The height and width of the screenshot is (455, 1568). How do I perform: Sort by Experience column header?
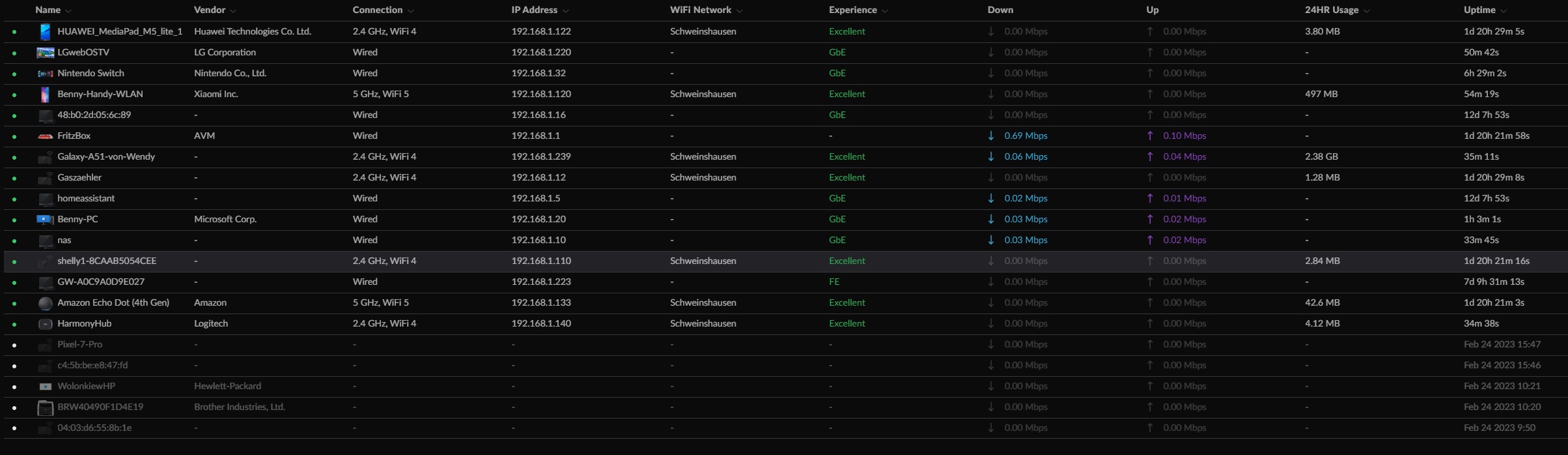tap(858, 10)
